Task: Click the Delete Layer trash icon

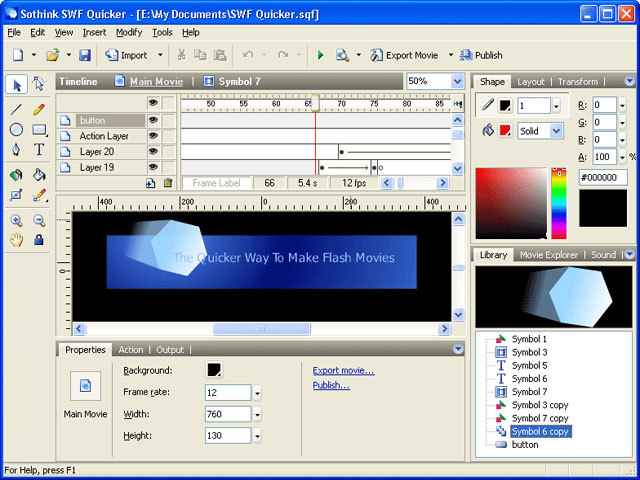Action: [168, 183]
